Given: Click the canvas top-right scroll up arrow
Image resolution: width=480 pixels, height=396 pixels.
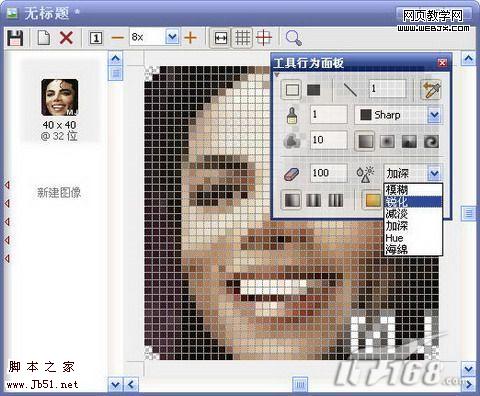Looking at the screenshot, I should point(468,59).
